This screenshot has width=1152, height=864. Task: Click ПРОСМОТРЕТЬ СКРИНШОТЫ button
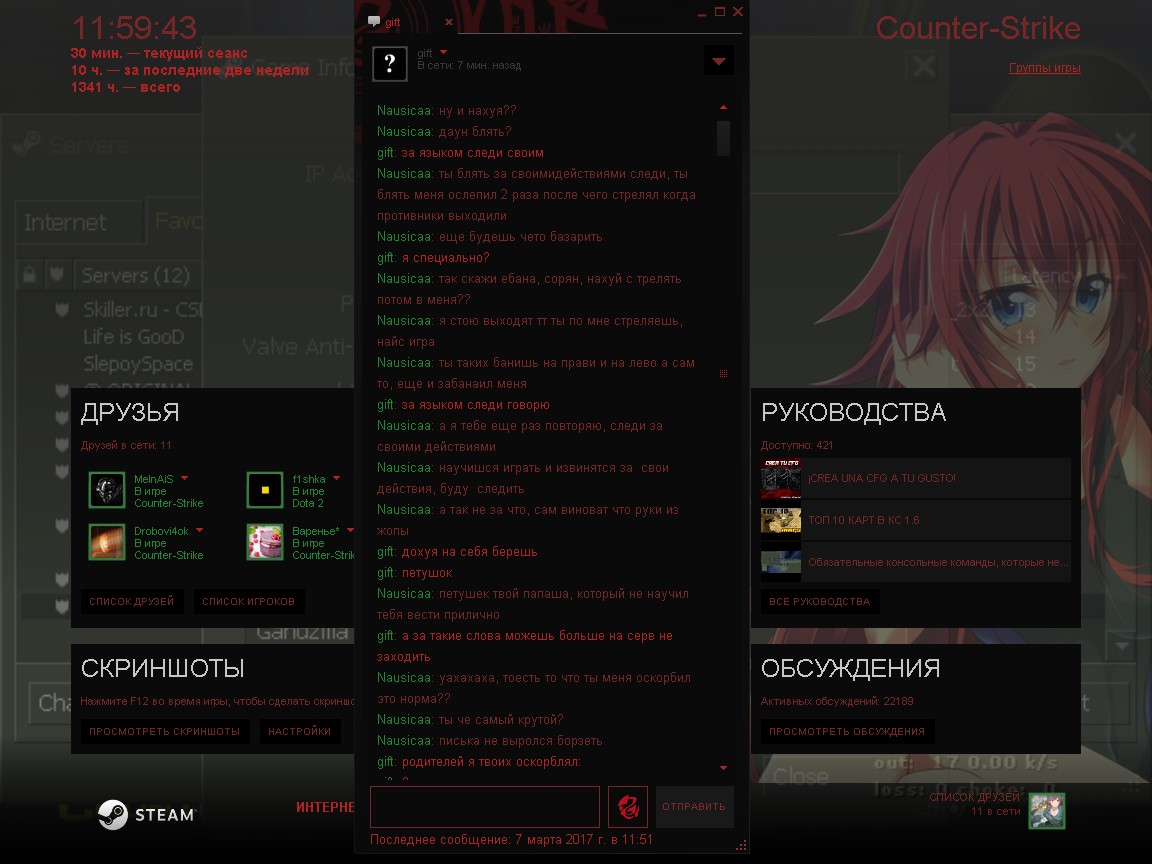pos(165,732)
